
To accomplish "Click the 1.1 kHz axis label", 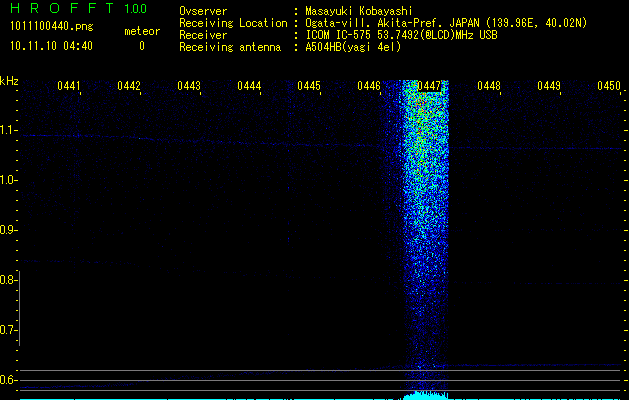I will (8, 130).
